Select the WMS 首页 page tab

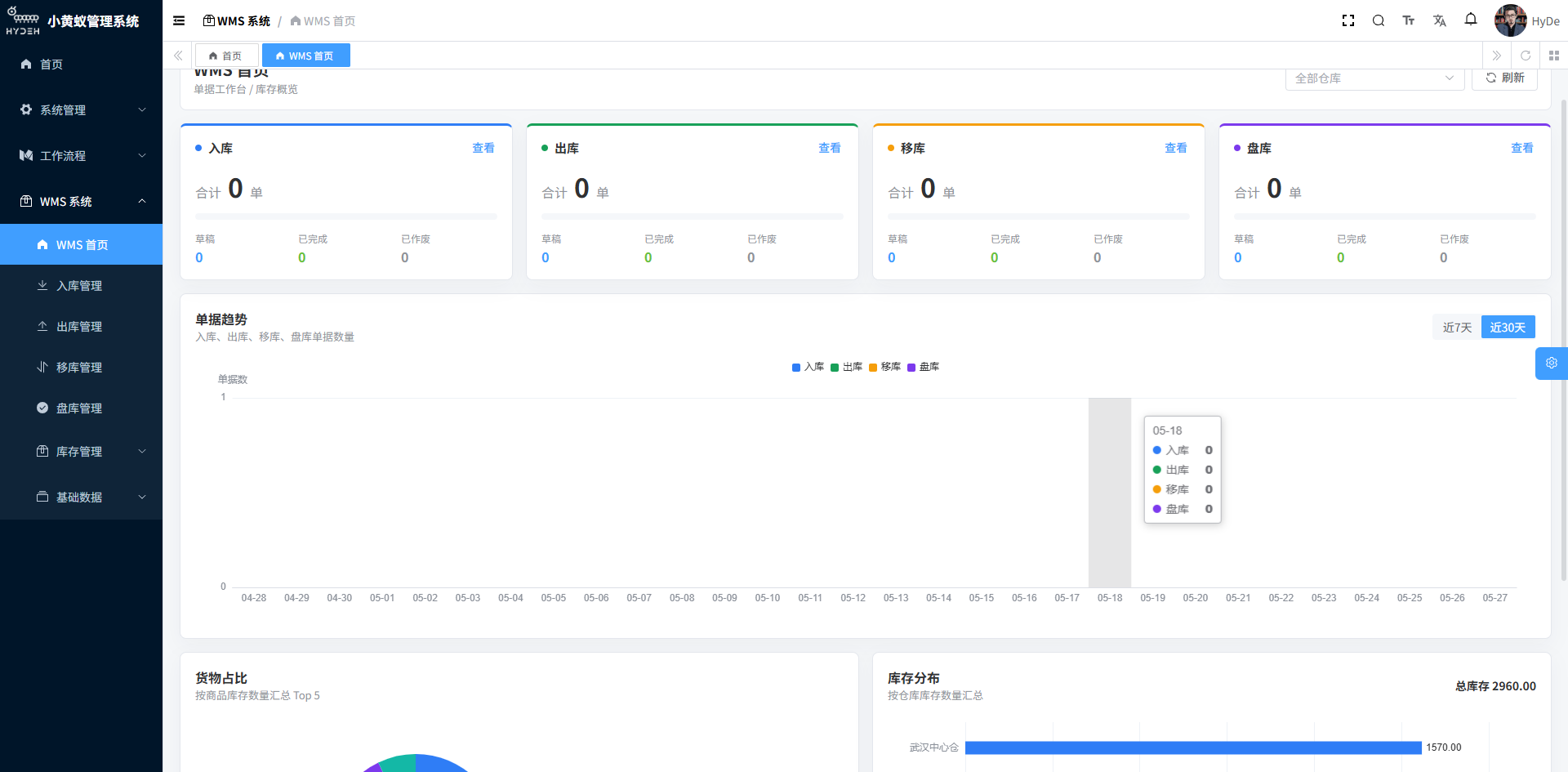[x=305, y=56]
